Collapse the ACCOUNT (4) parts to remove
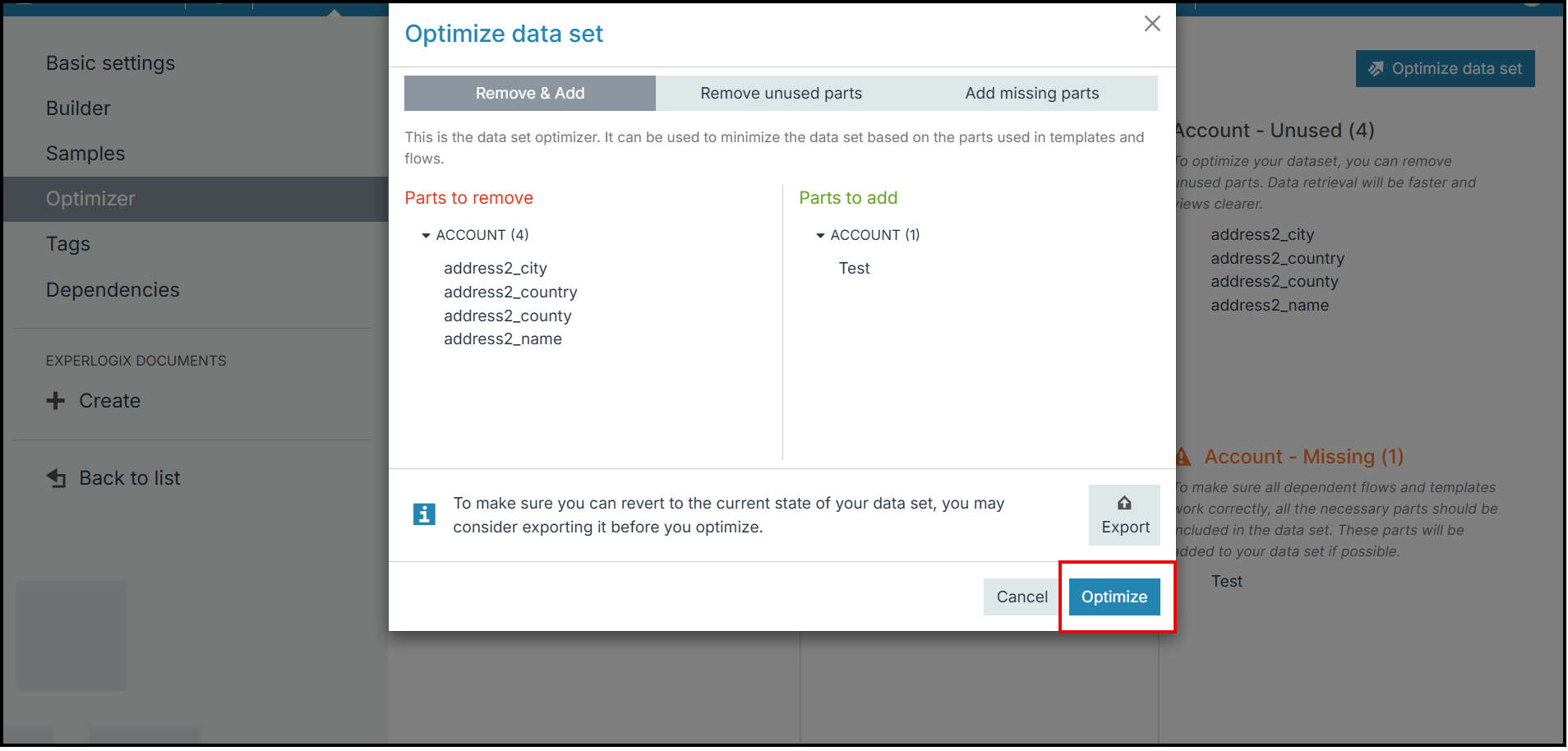 click(426, 236)
